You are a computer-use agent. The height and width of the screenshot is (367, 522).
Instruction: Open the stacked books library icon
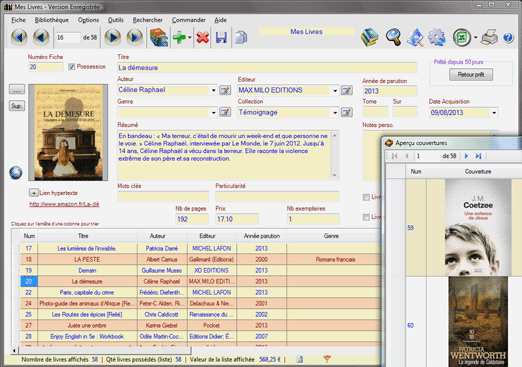pyautogui.click(x=369, y=37)
